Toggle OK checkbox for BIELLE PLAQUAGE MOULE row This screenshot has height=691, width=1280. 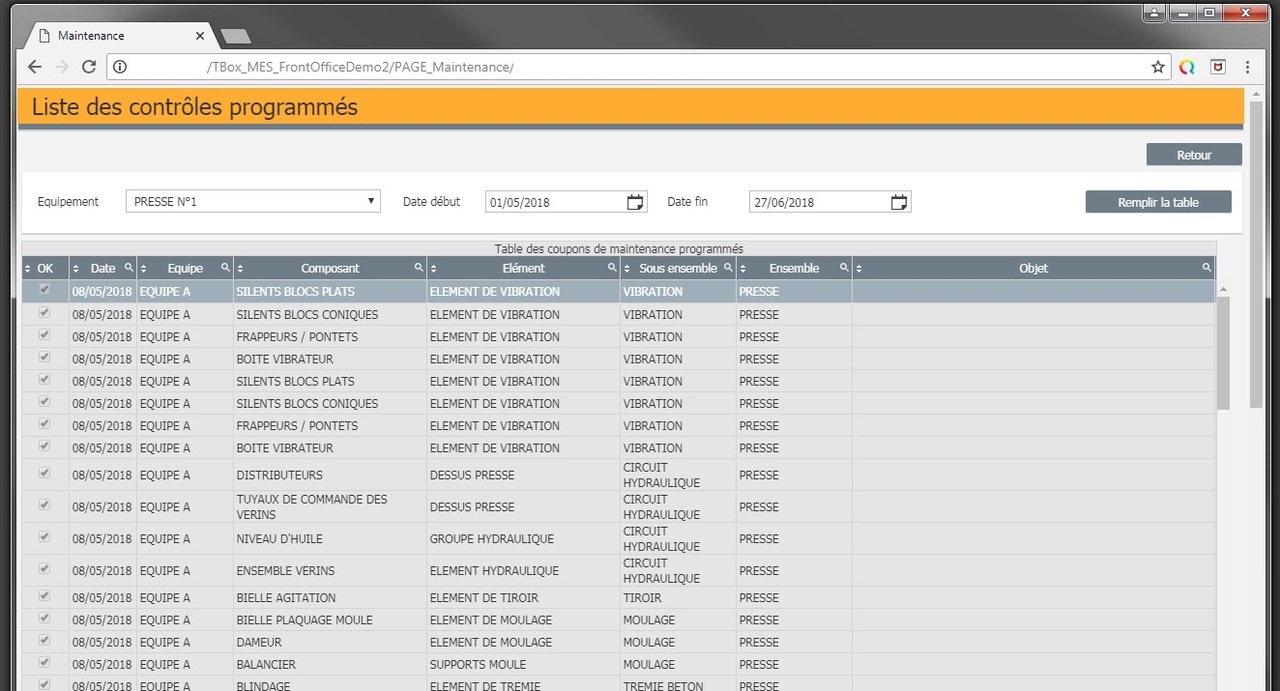coord(44,618)
